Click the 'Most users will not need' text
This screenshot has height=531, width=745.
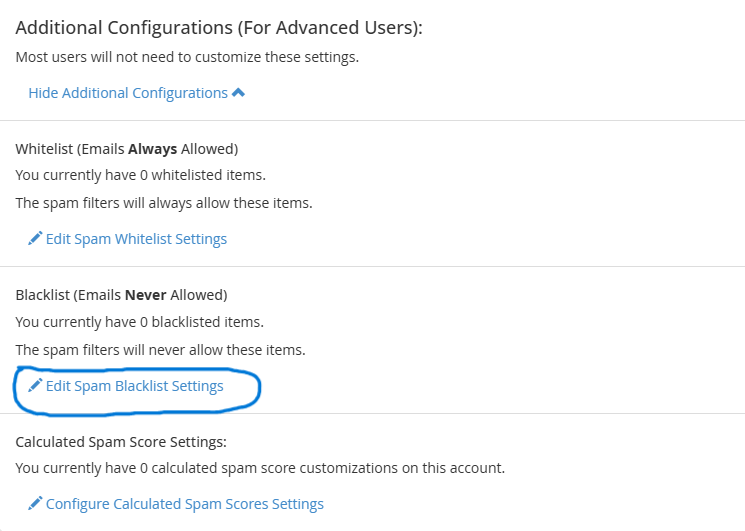click(187, 57)
